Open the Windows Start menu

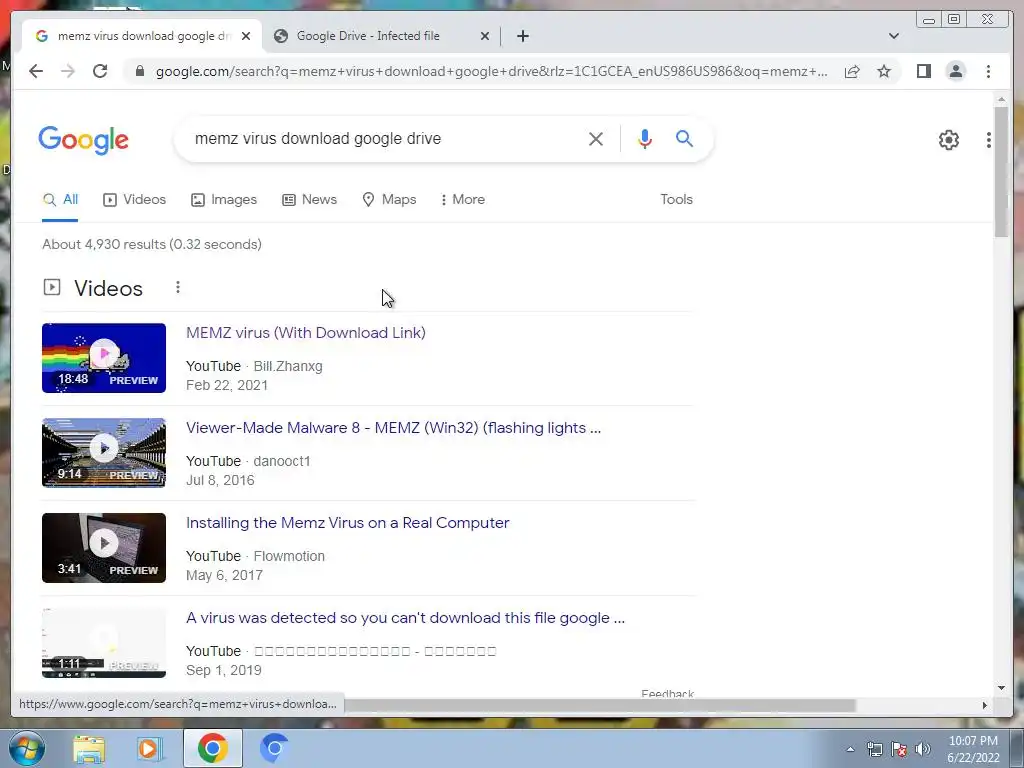coord(27,748)
